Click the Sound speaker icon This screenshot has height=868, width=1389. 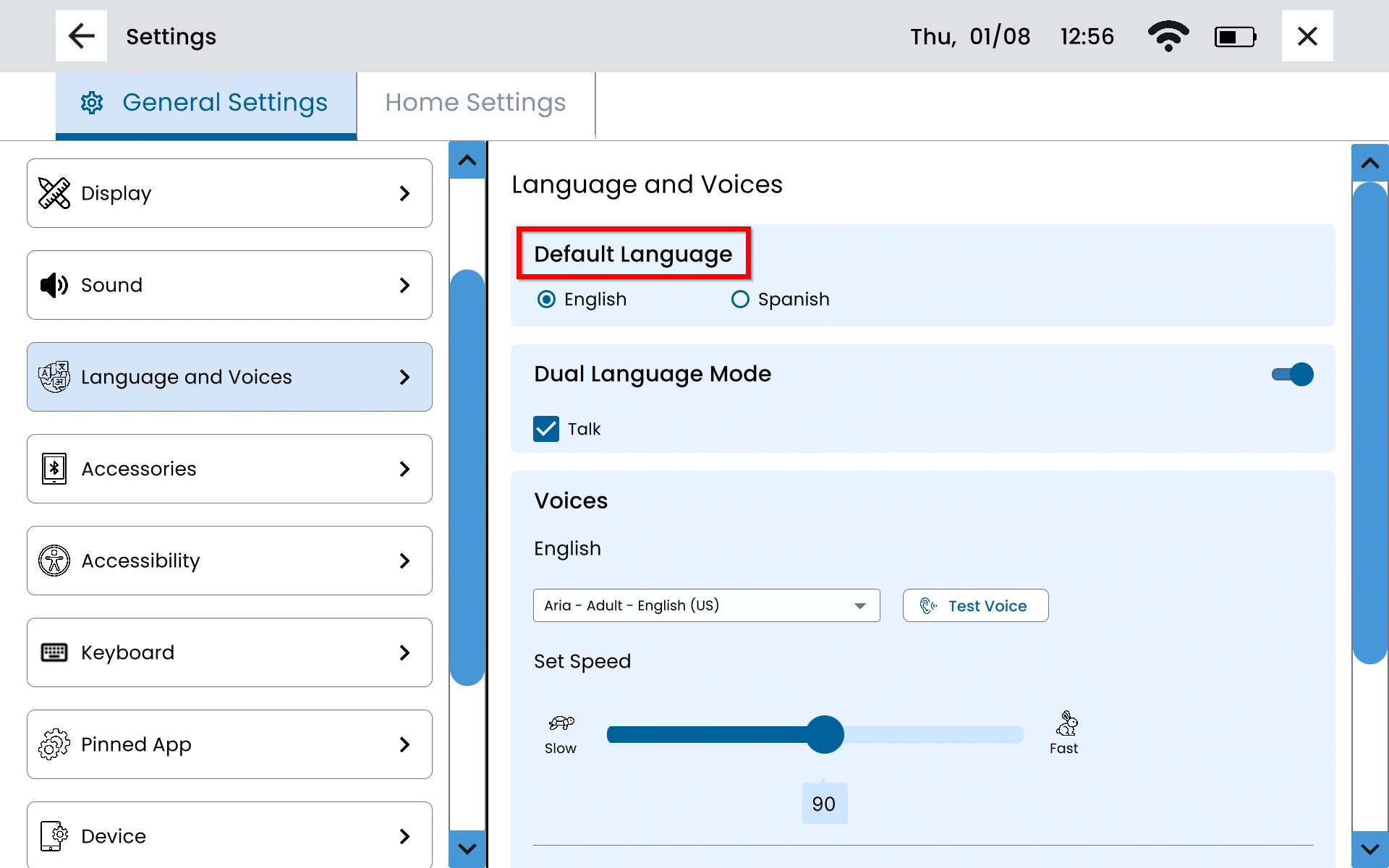pos(54,285)
